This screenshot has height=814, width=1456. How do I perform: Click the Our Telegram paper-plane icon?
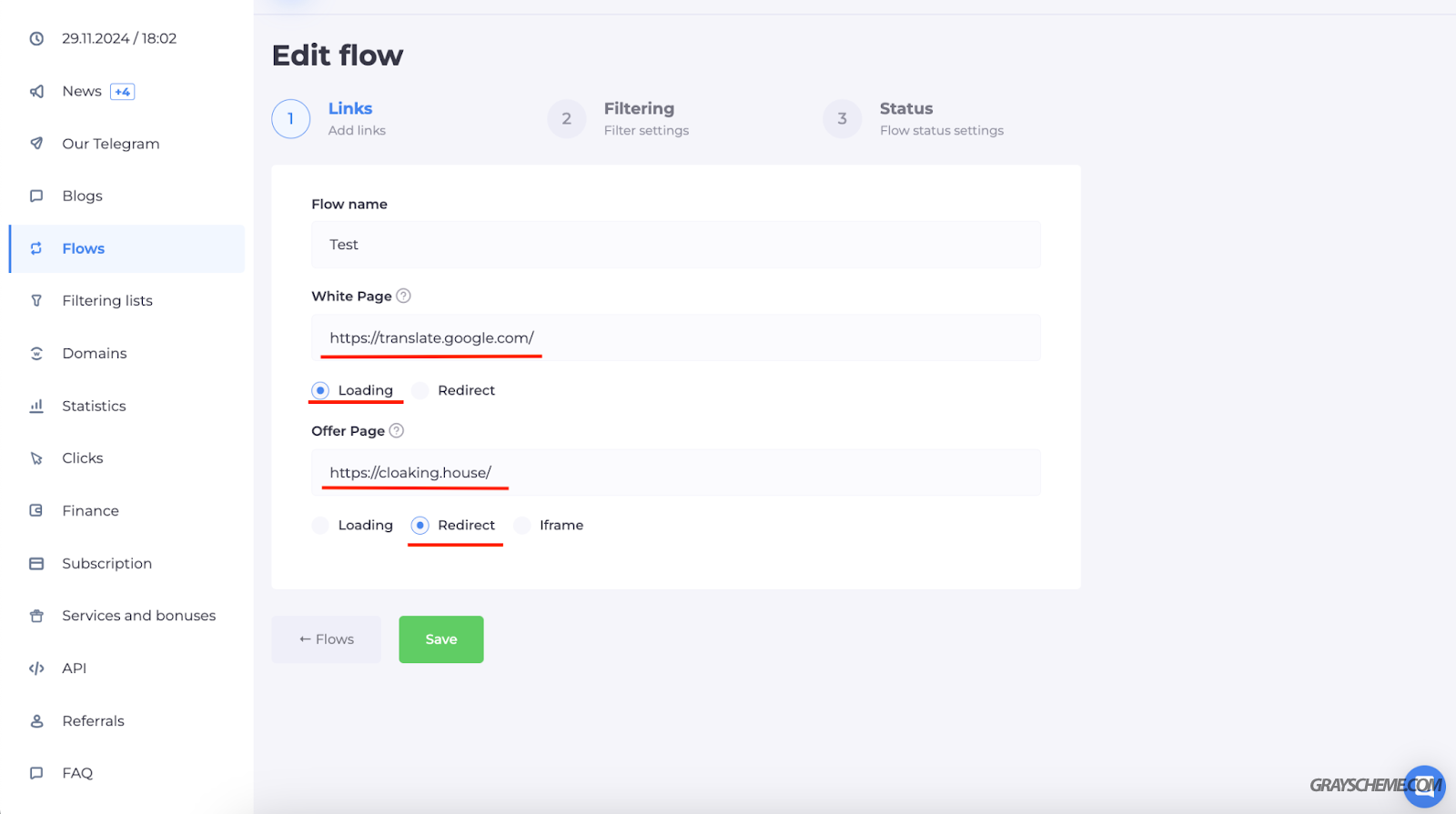36,144
